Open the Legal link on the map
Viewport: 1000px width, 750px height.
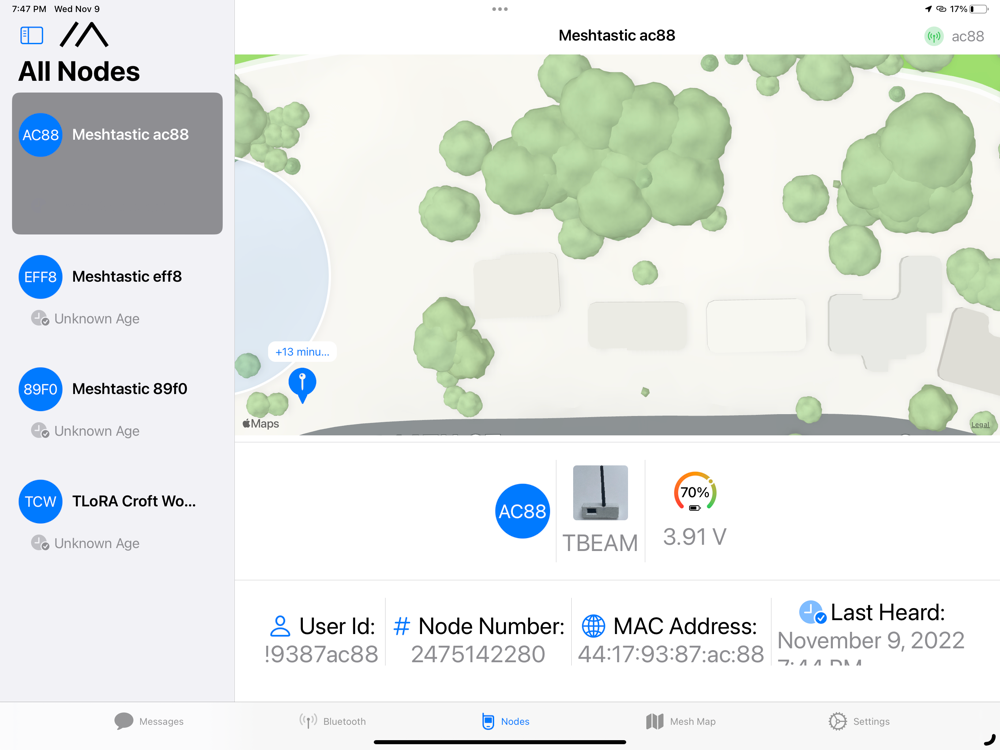[980, 425]
